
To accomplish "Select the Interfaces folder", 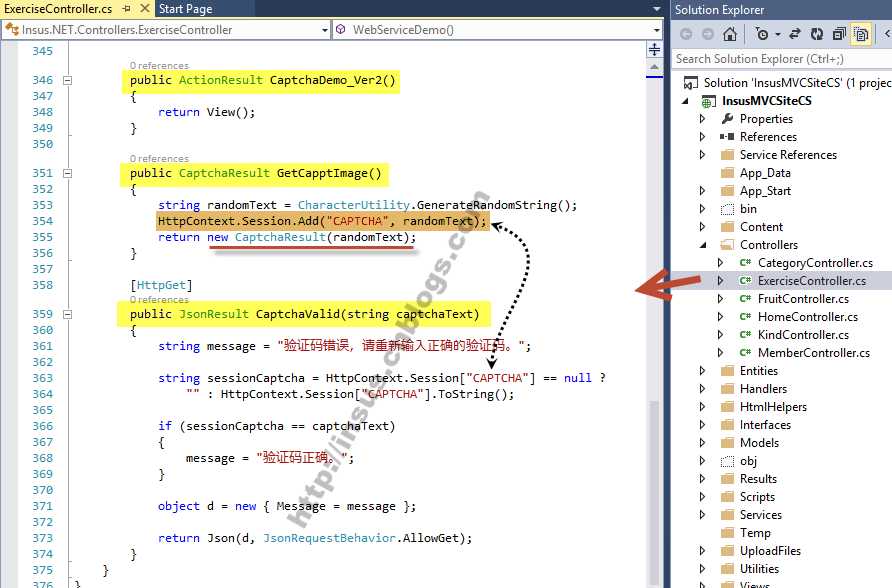I will tap(765, 425).
